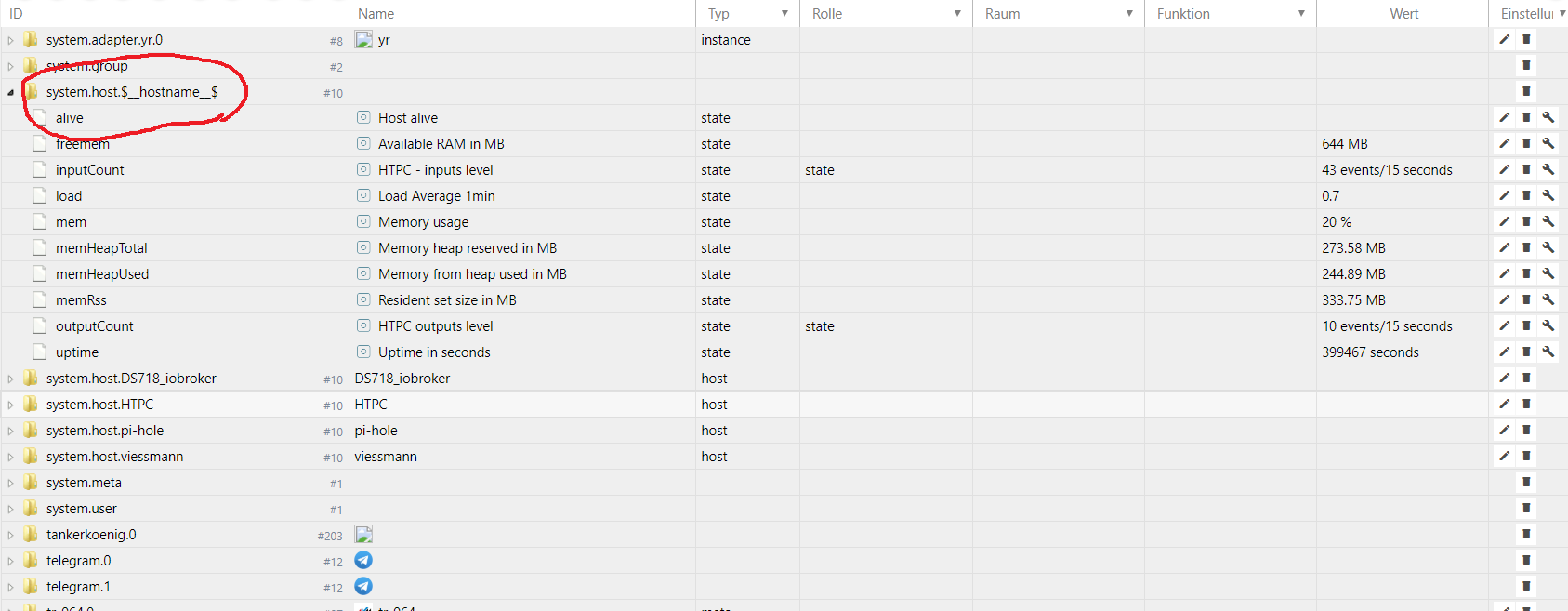The height and width of the screenshot is (611, 1568).
Task: Edit system.adapter.yr.0 with its pencil icon
Action: coord(1504,40)
